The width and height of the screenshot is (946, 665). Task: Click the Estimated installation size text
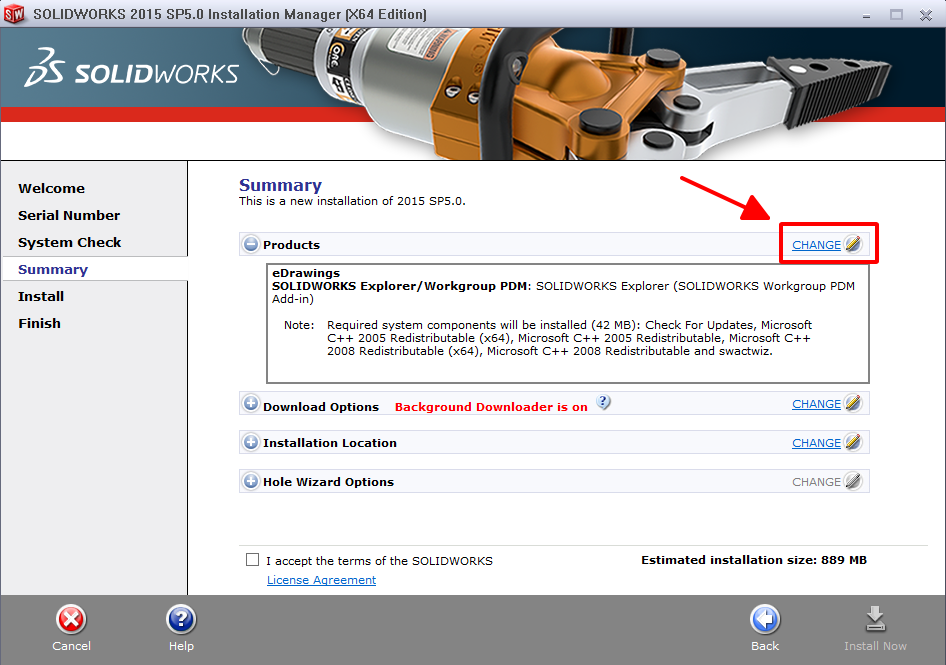754,560
